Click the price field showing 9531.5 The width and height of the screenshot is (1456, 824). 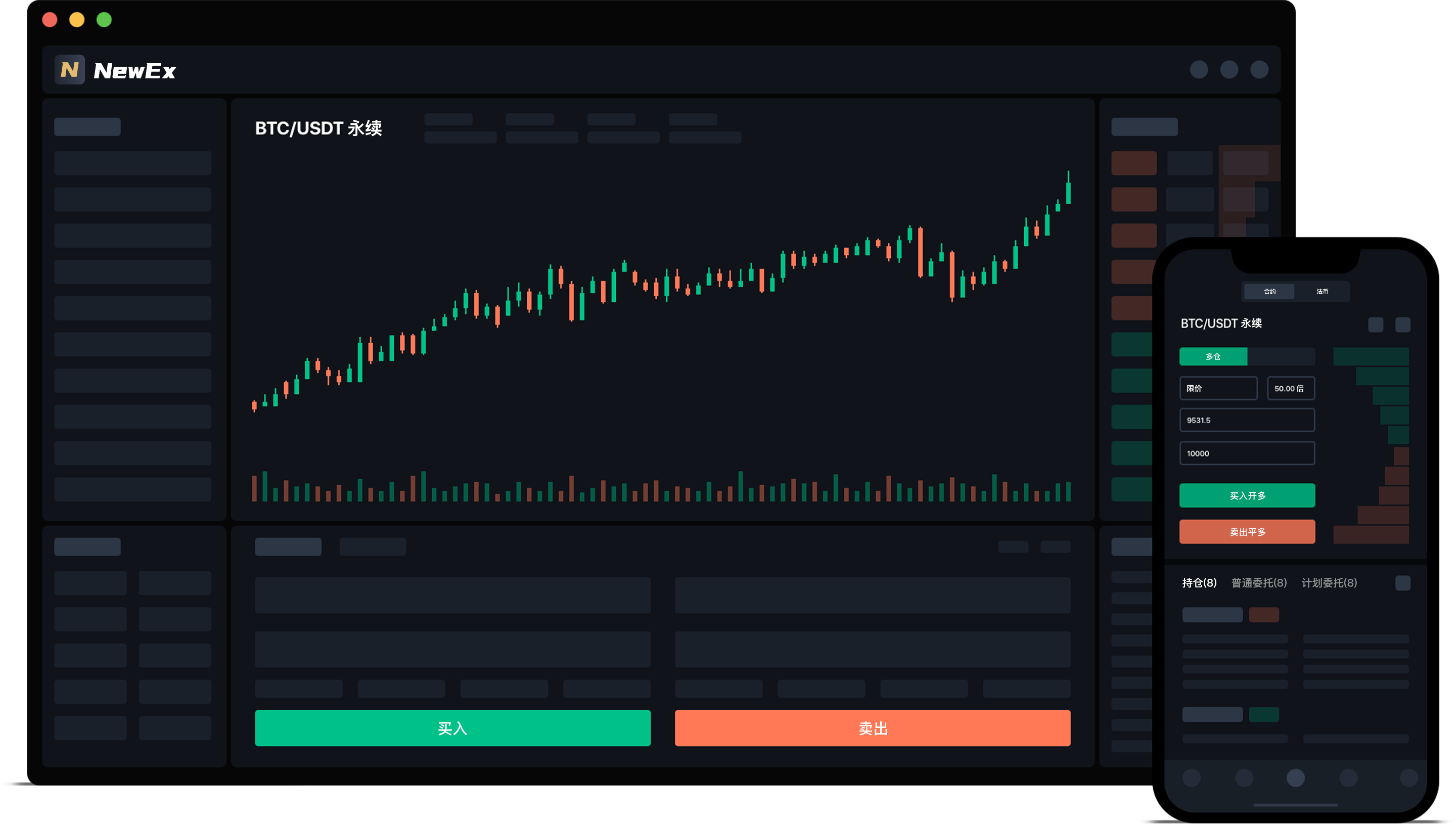pyautogui.click(x=1247, y=420)
